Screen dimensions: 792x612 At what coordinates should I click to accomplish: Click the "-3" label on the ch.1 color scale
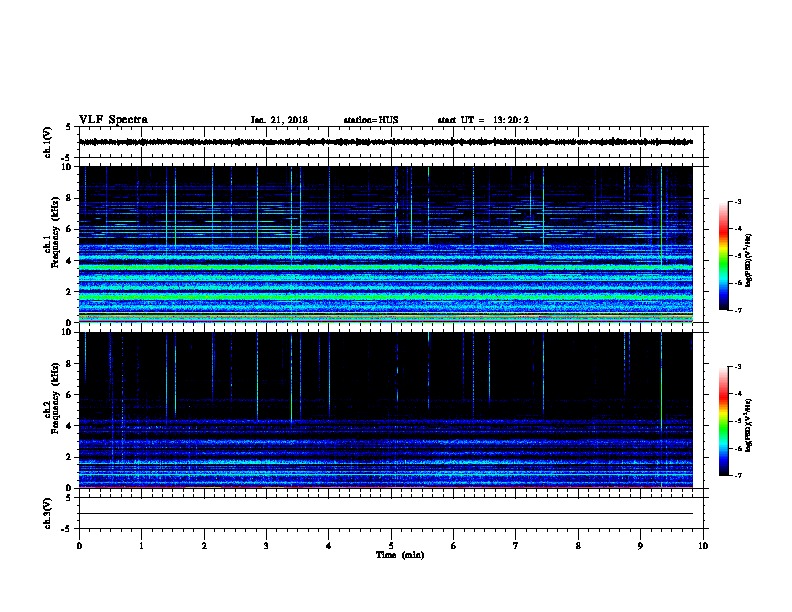pyautogui.click(x=737, y=201)
